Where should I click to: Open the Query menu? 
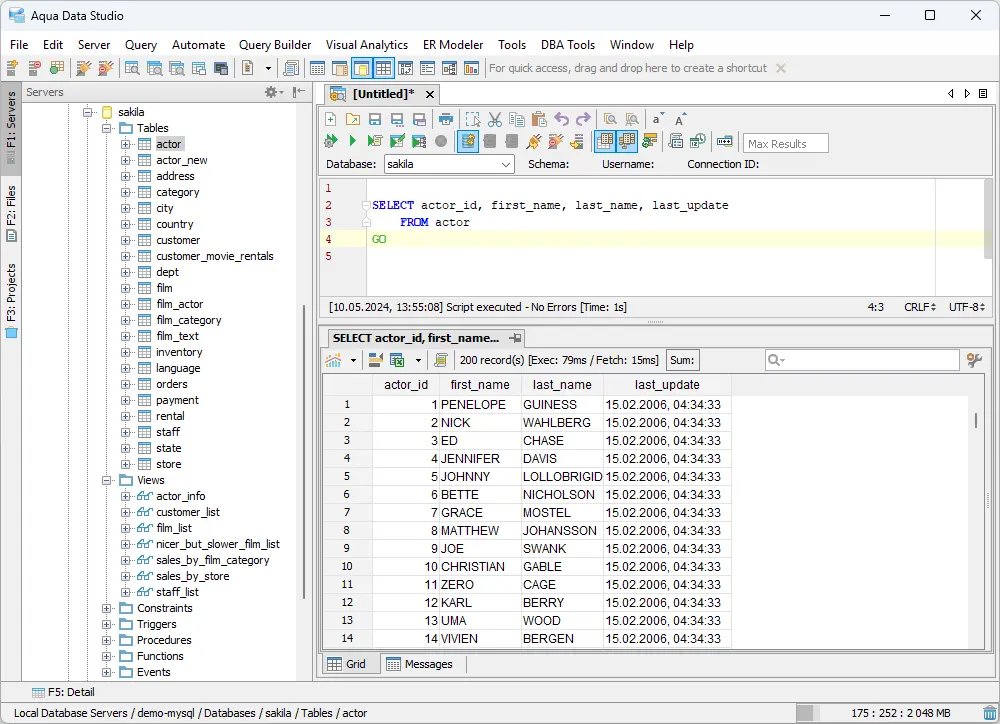pos(140,44)
